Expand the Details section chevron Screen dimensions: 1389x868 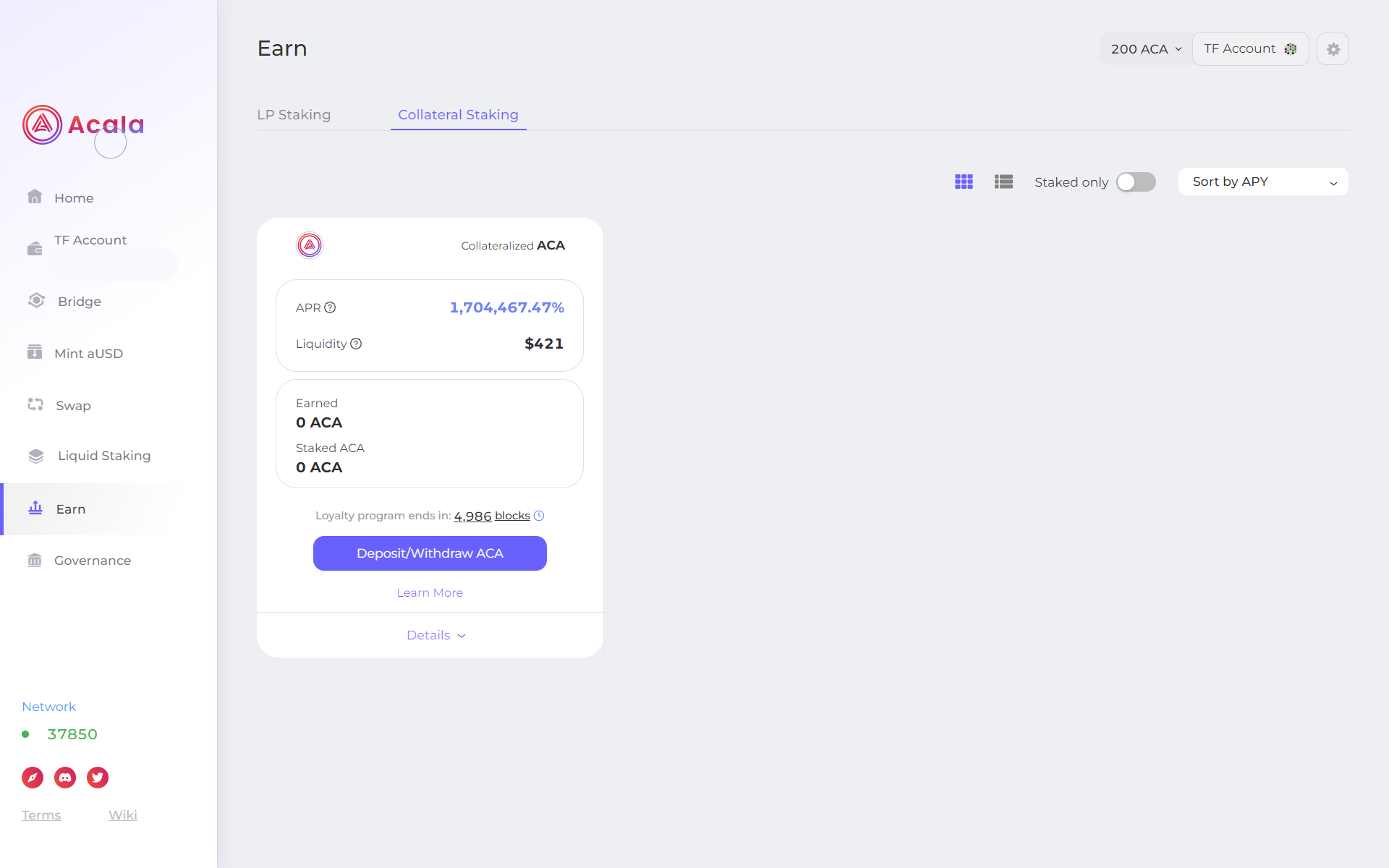tap(462, 635)
